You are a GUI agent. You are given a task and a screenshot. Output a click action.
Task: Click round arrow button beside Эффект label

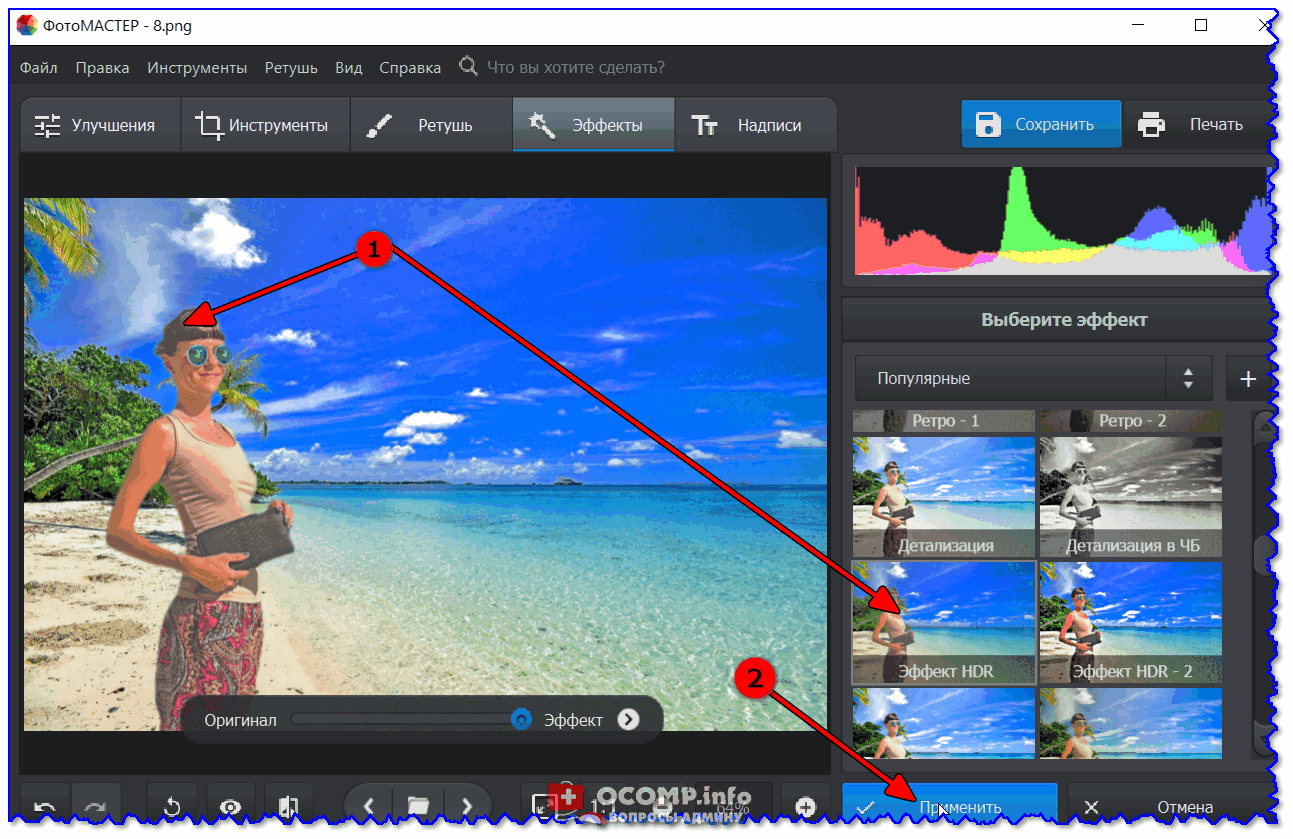point(628,719)
